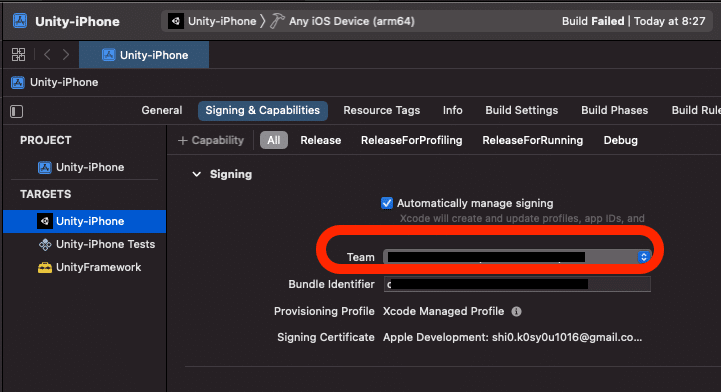Filter by the Release configuration
Viewport: 721px width, 392px height.
[x=320, y=140]
